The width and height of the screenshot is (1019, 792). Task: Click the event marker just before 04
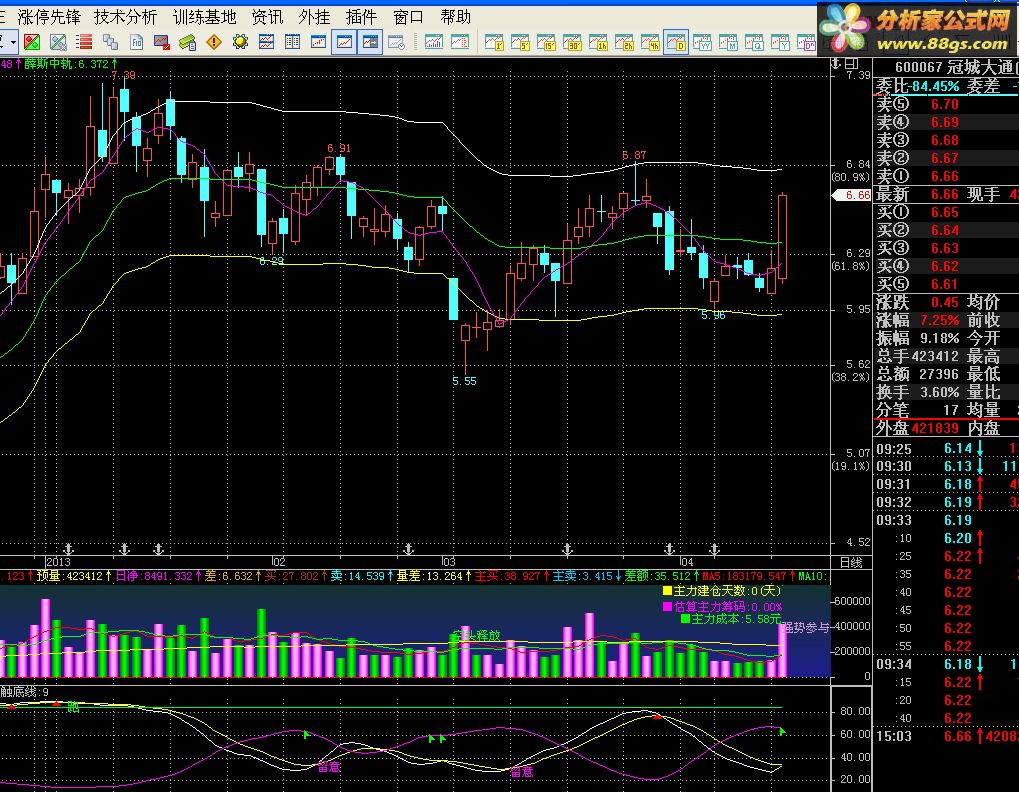[669, 550]
